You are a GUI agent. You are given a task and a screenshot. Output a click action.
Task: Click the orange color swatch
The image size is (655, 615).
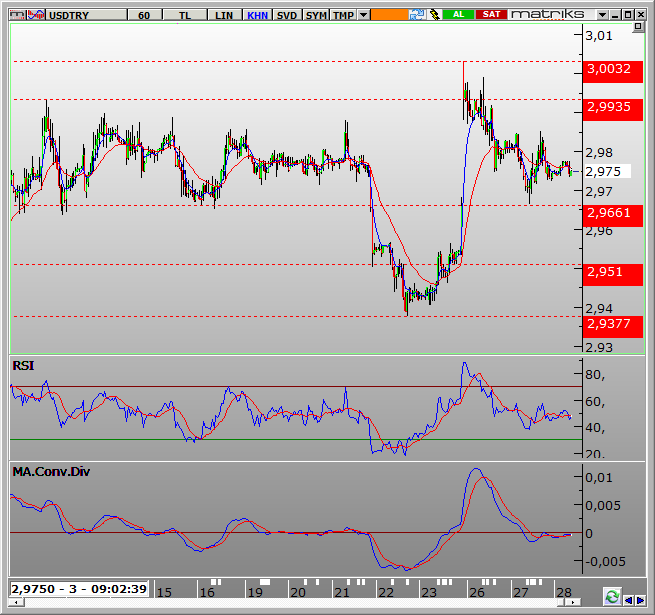(x=389, y=15)
